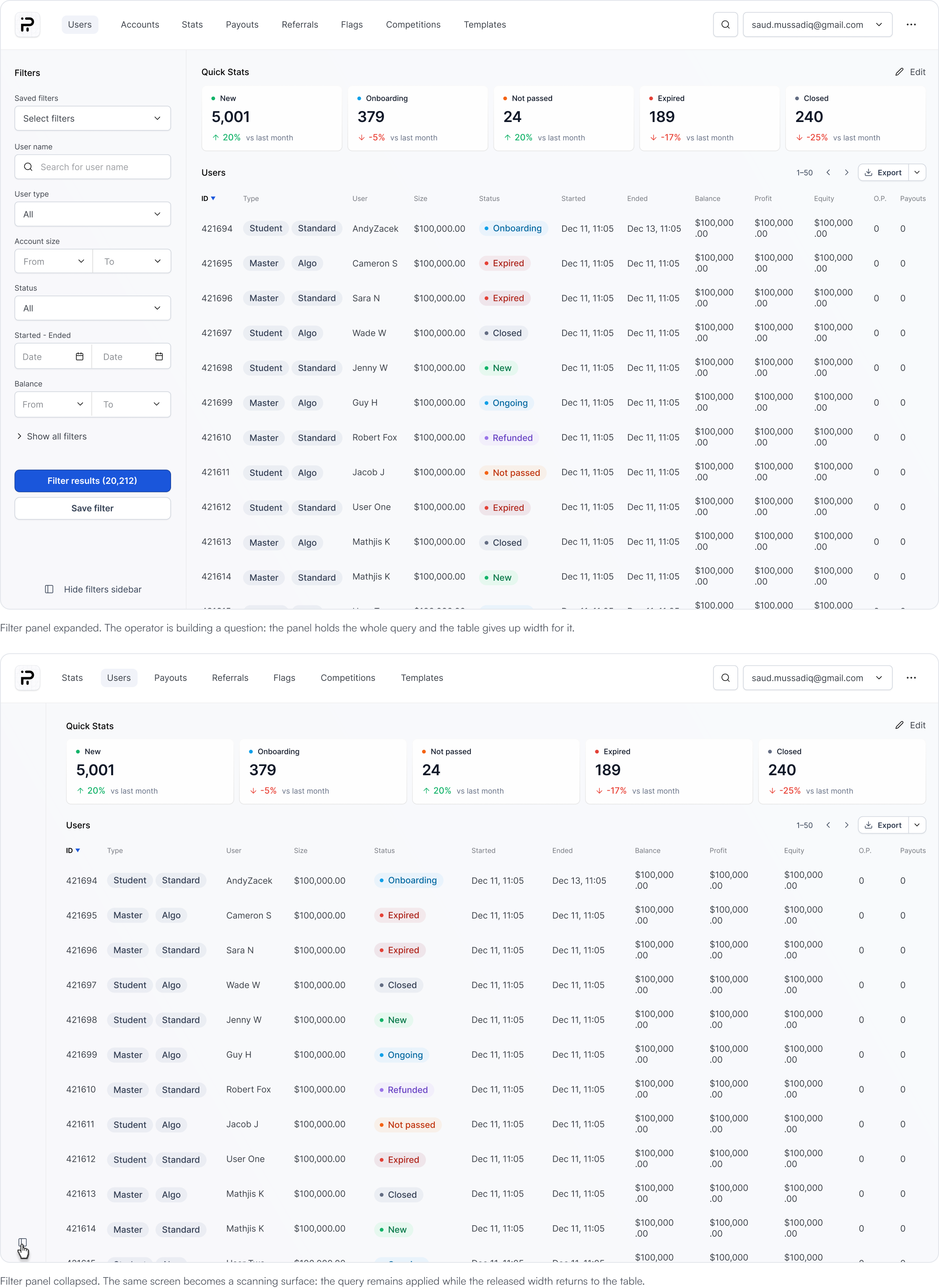Open the Stats tab in the bottom screen

[x=72, y=678]
